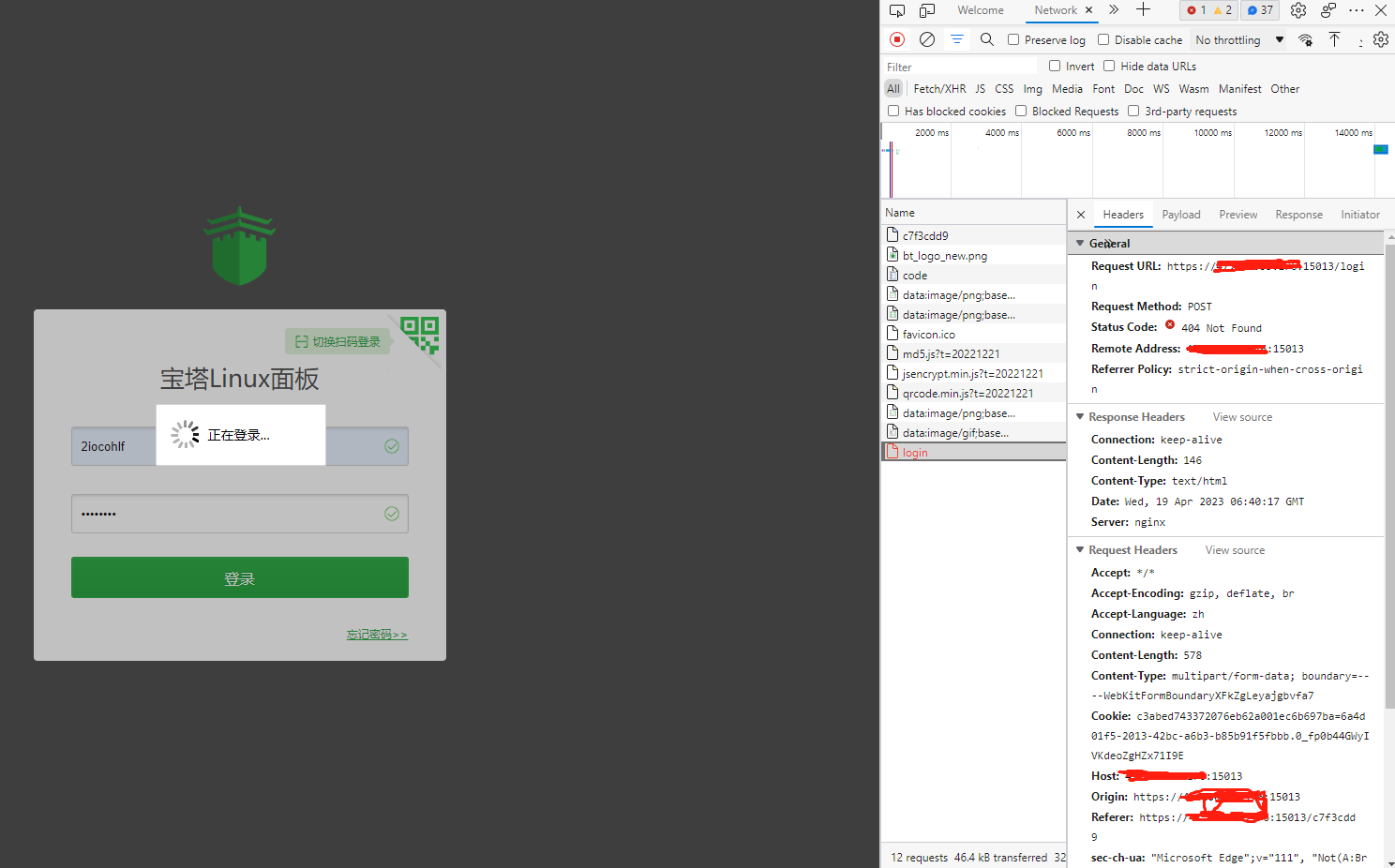Open network conditions wifi icon
1395x868 pixels.
coord(1306,39)
